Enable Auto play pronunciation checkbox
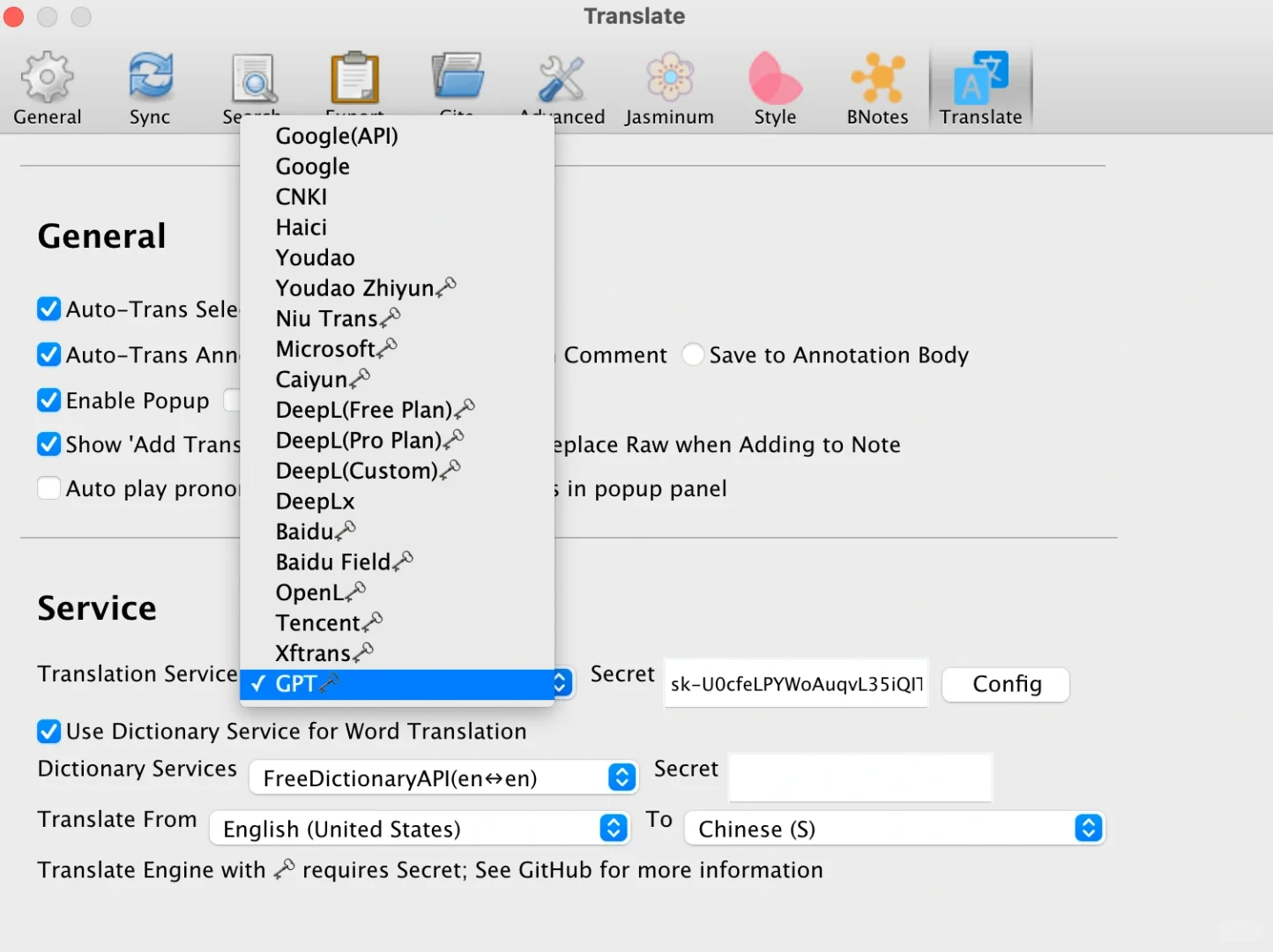This screenshot has height=952, width=1273. tap(49, 488)
